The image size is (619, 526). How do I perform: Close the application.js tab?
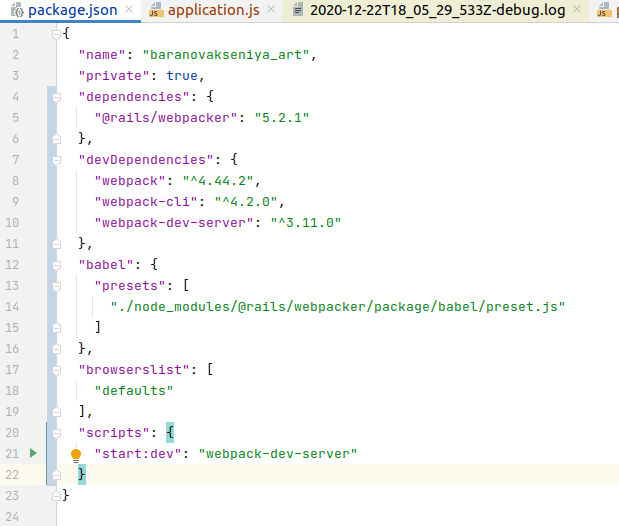[271, 9]
